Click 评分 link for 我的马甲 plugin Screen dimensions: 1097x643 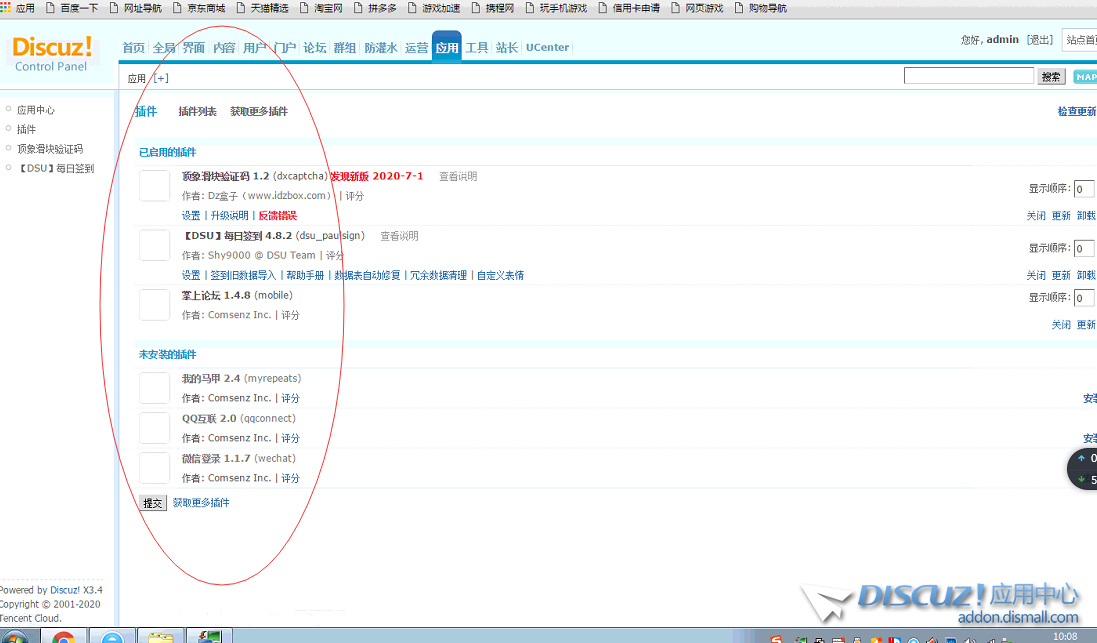point(290,398)
